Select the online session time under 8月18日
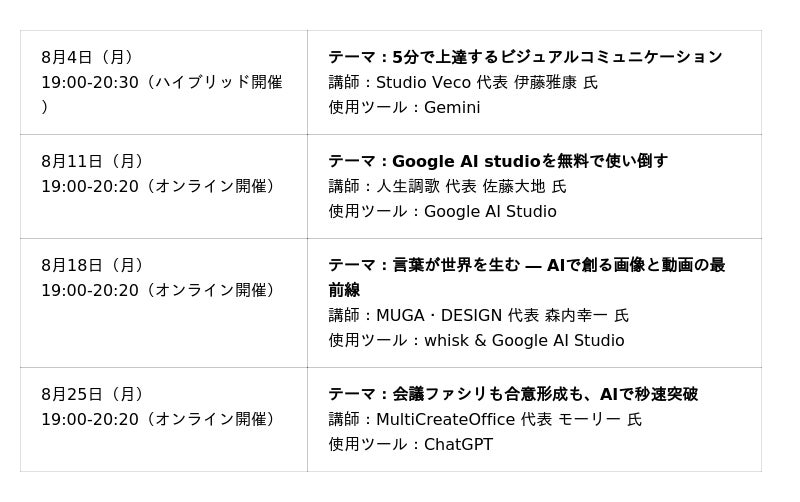800x502 pixels. click(157, 290)
